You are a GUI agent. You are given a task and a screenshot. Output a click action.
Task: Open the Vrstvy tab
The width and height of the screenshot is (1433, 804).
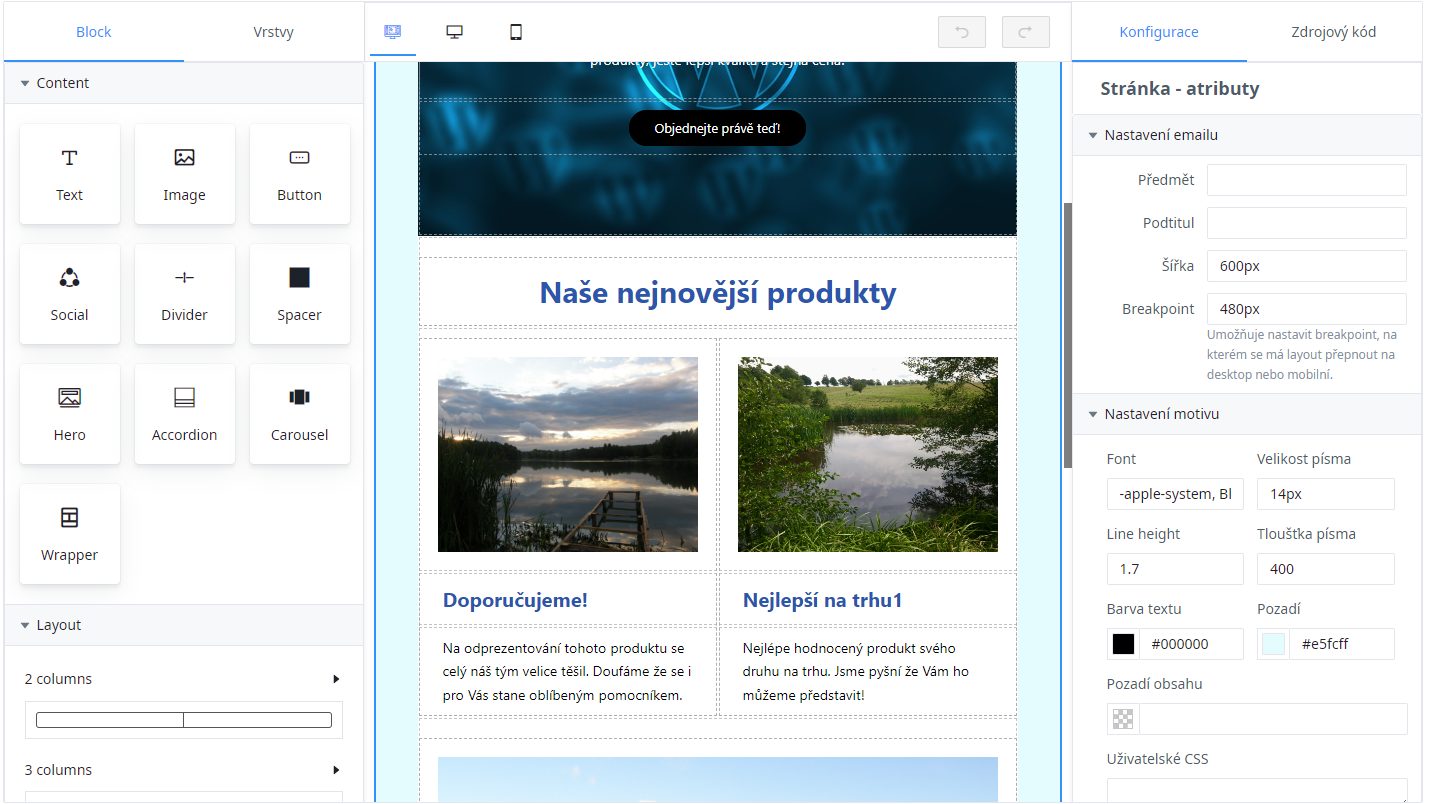point(274,32)
